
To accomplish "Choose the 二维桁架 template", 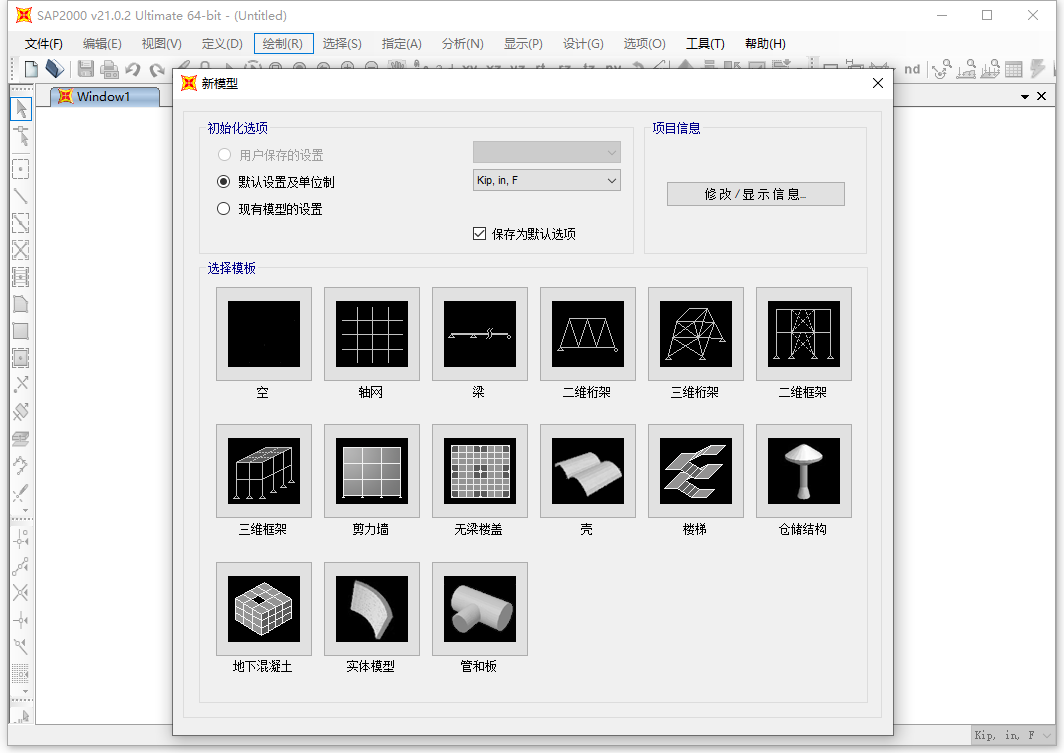I will [588, 334].
